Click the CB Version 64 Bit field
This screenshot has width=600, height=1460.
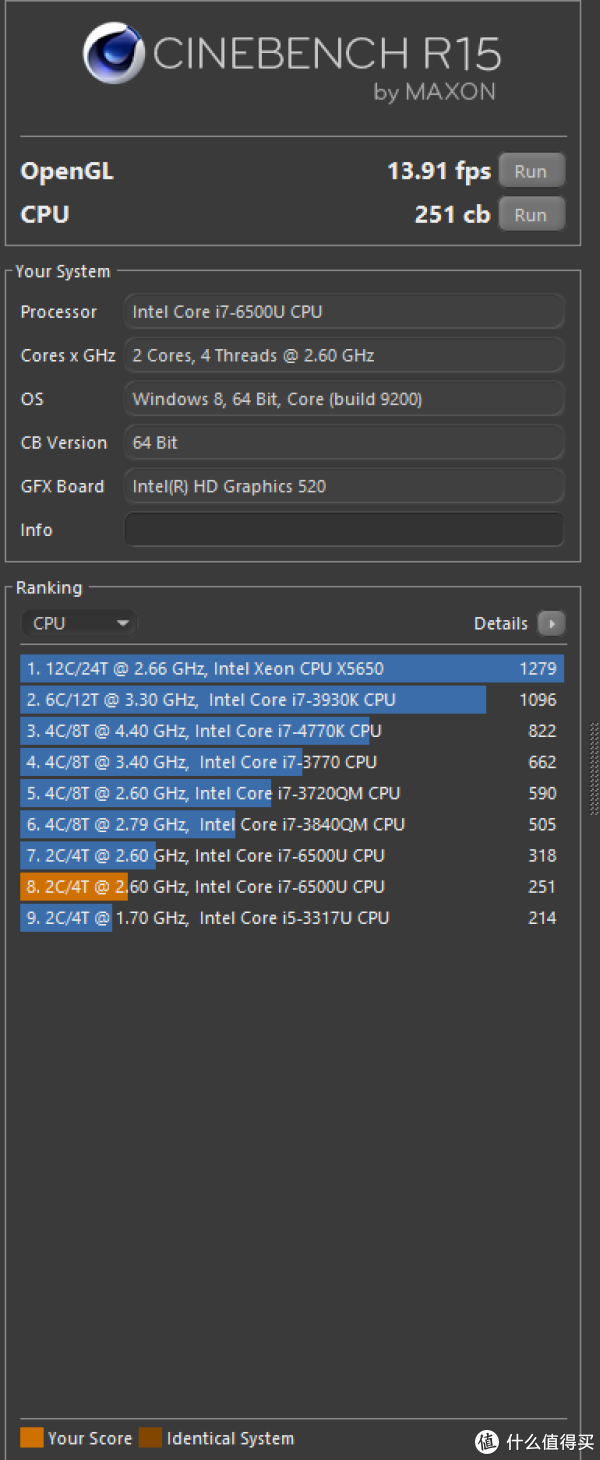pos(344,442)
